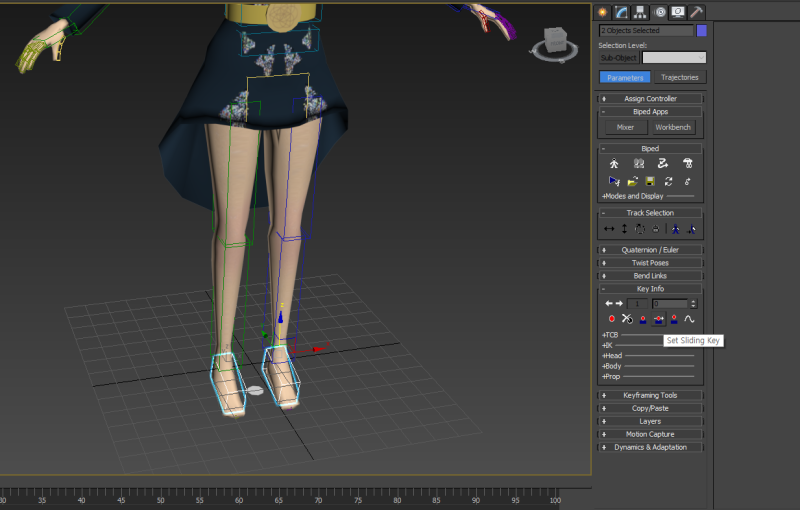The width and height of the screenshot is (800, 510).
Task: Click the purple object color swatch
Action: click(702, 31)
